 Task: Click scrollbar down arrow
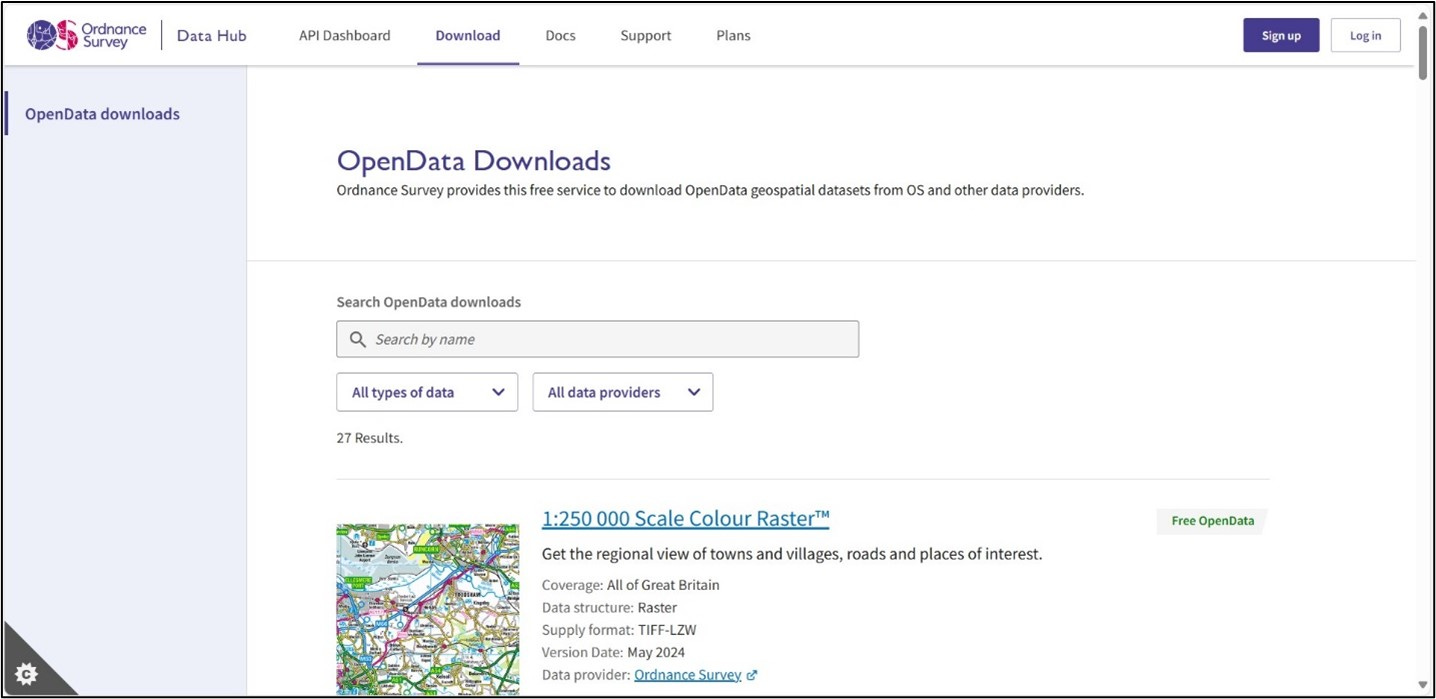pyautogui.click(x=1423, y=684)
